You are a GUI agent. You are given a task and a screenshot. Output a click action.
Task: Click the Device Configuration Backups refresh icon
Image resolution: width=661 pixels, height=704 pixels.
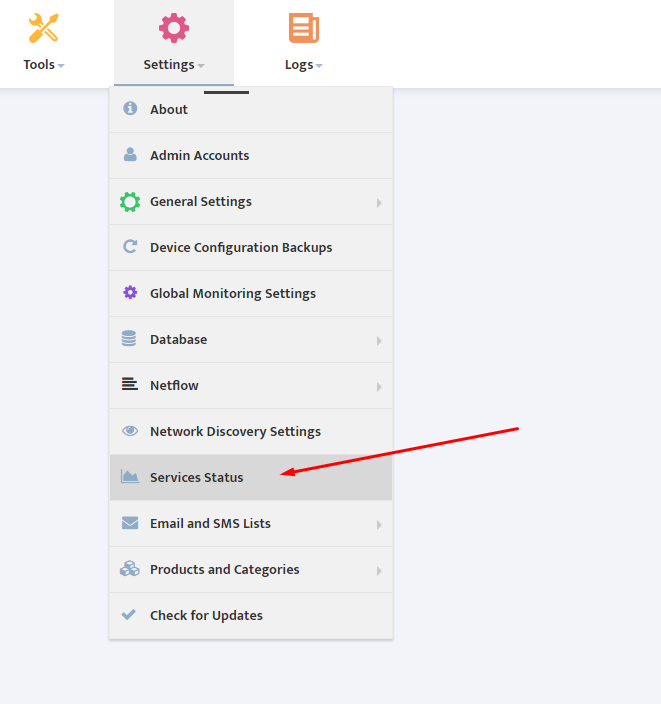point(130,246)
